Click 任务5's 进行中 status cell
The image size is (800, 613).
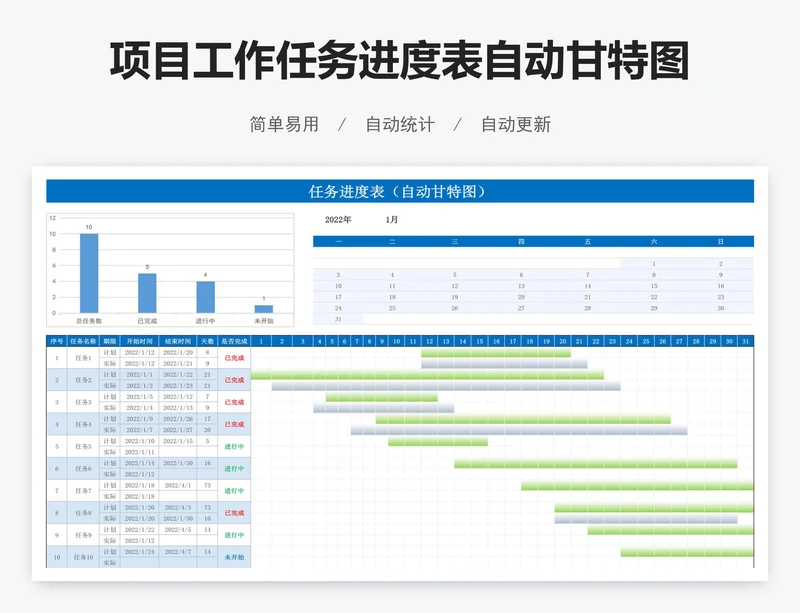pos(234,447)
